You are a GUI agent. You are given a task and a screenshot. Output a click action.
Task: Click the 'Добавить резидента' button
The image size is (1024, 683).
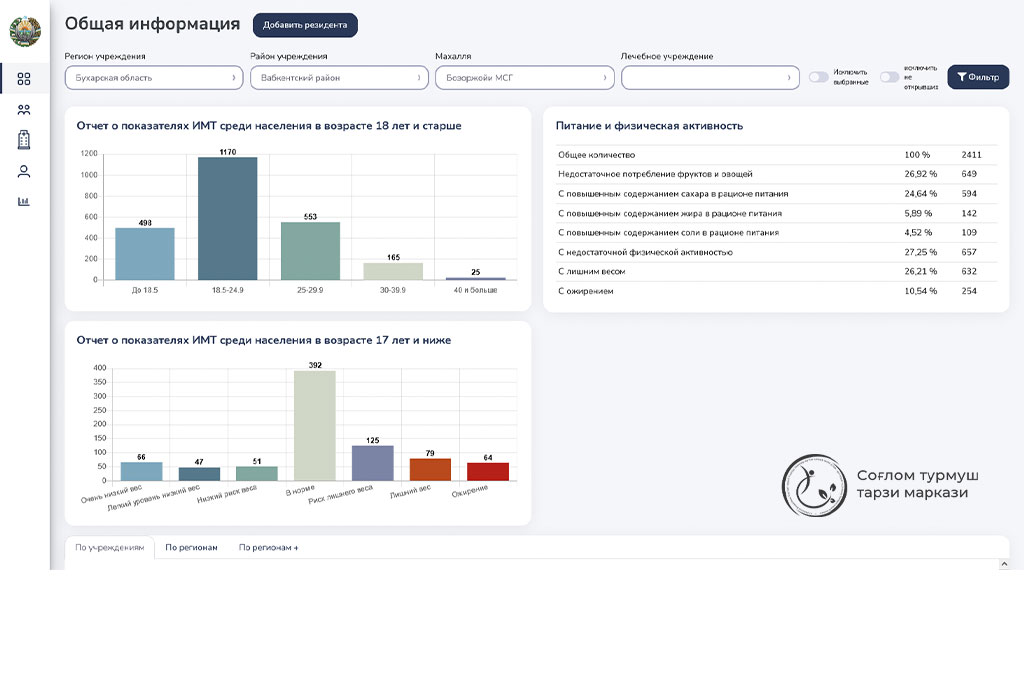click(305, 25)
